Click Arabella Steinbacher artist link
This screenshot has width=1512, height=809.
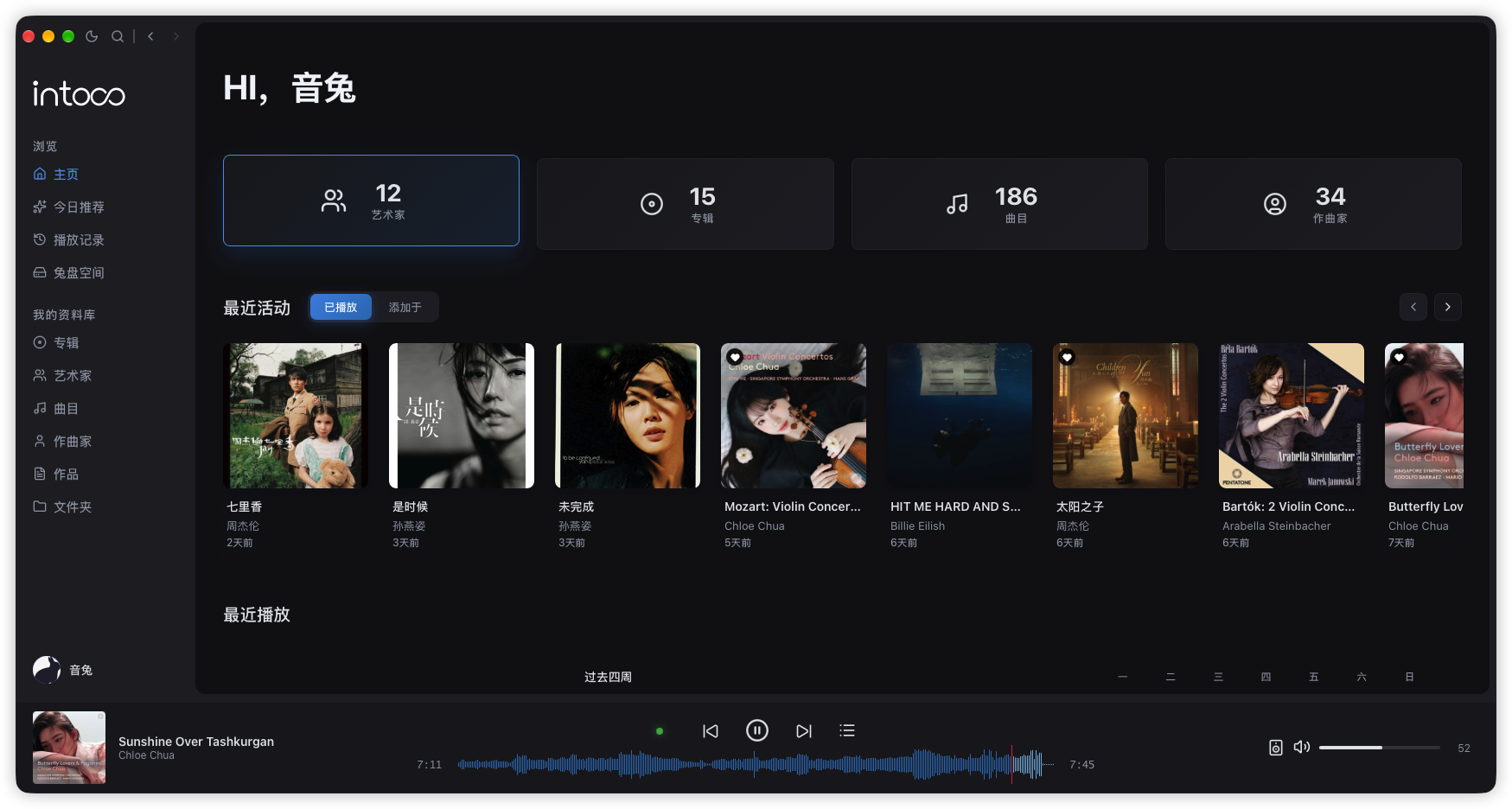(x=1276, y=526)
